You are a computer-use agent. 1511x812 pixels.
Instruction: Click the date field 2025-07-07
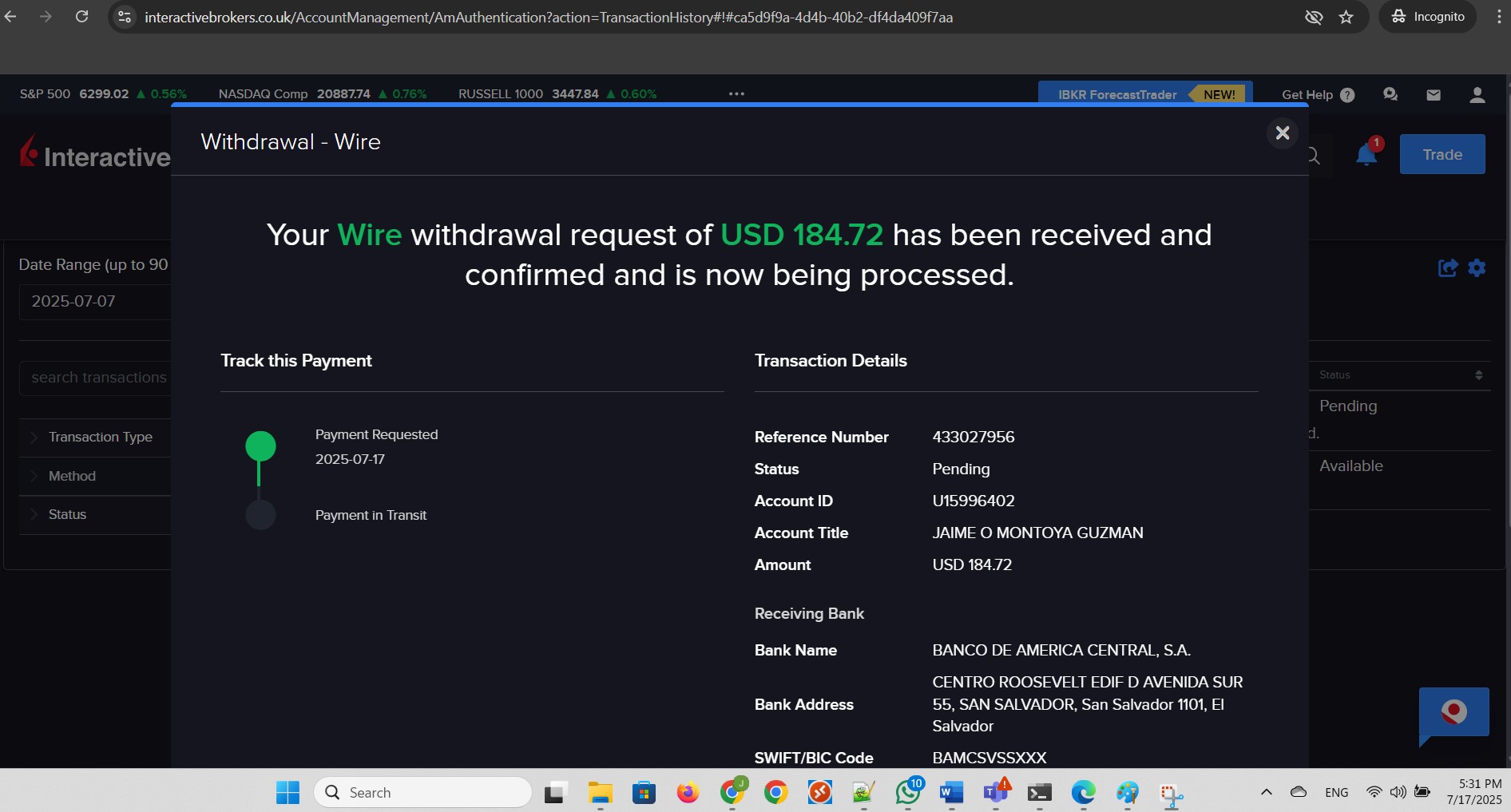coord(96,301)
